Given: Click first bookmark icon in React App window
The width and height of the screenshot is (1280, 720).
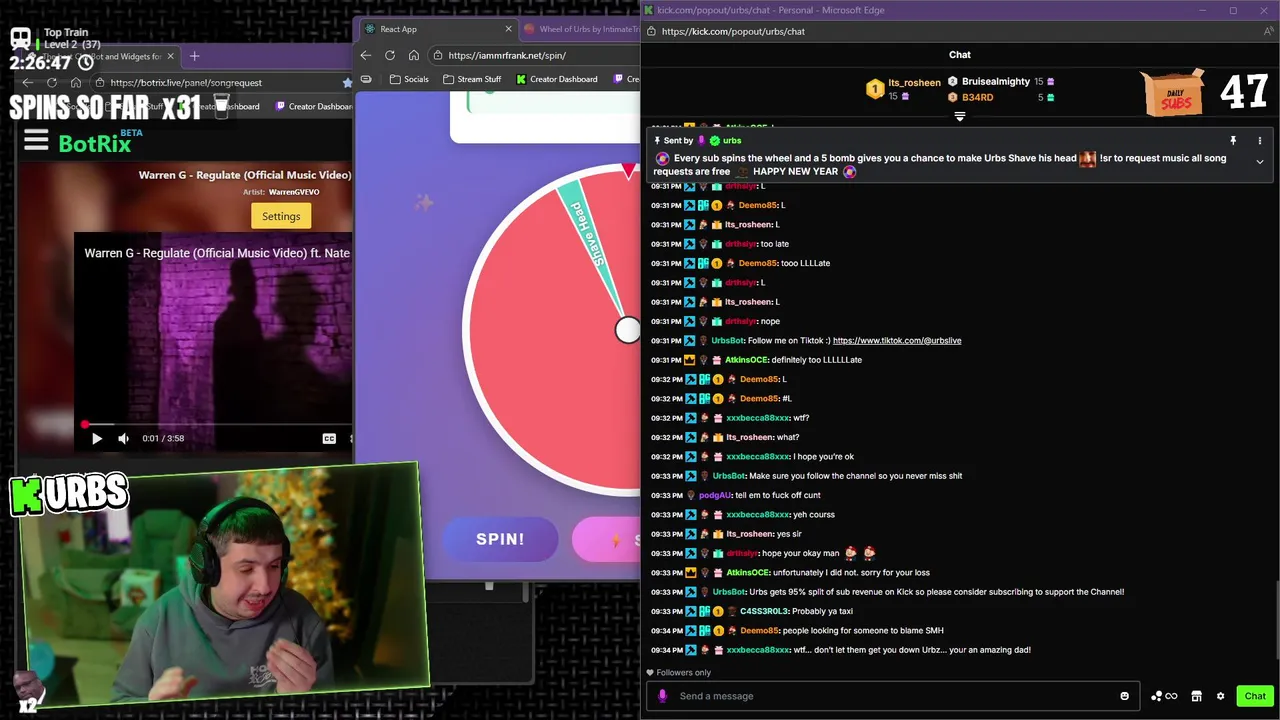Looking at the screenshot, I should (x=366, y=79).
